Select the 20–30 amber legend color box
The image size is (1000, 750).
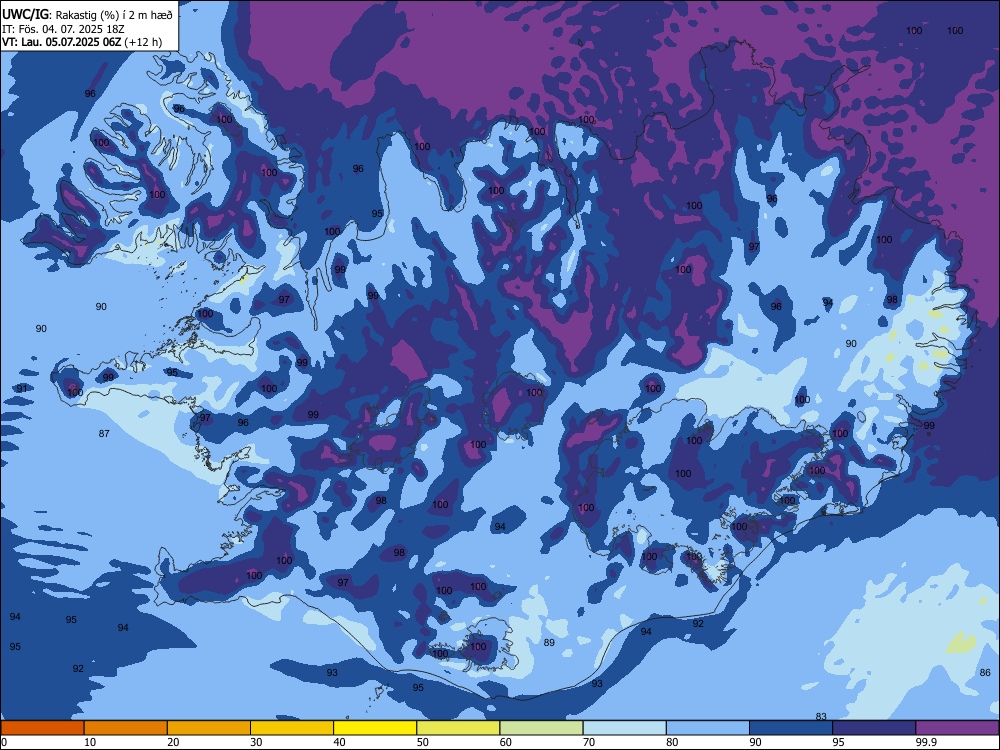[x=209, y=728]
